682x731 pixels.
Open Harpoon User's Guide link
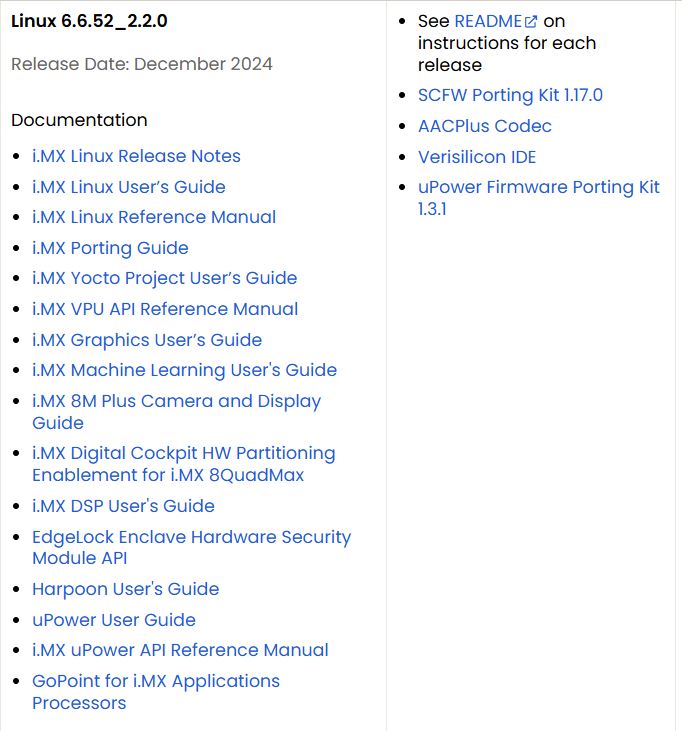click(125, 589)
